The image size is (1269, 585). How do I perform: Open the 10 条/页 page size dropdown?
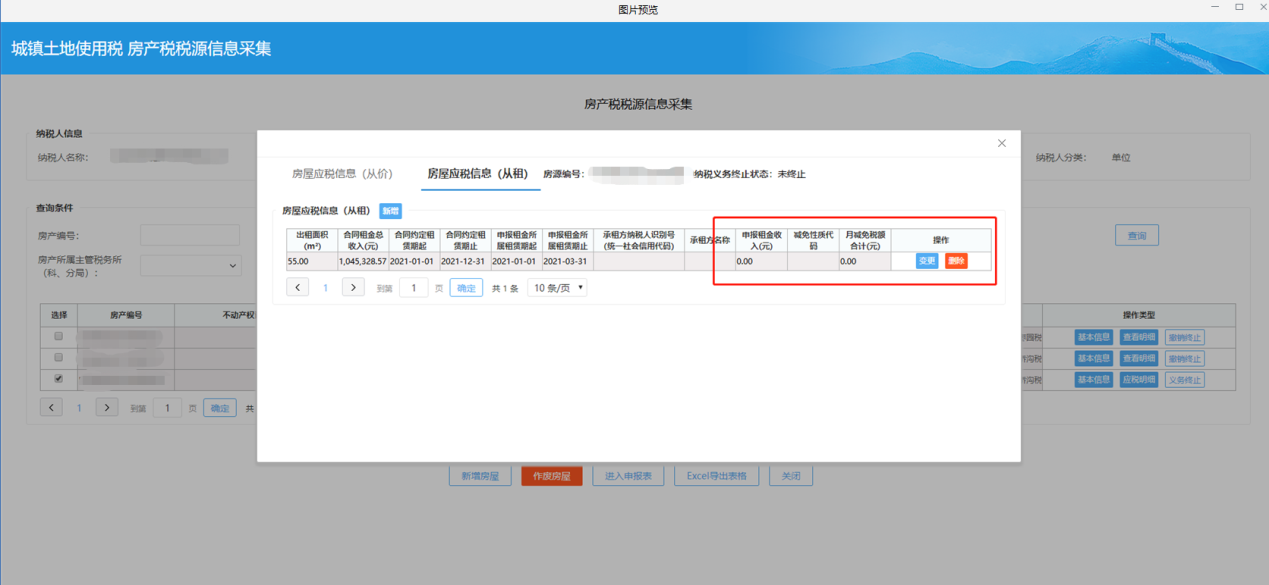[x=557, y=287]
